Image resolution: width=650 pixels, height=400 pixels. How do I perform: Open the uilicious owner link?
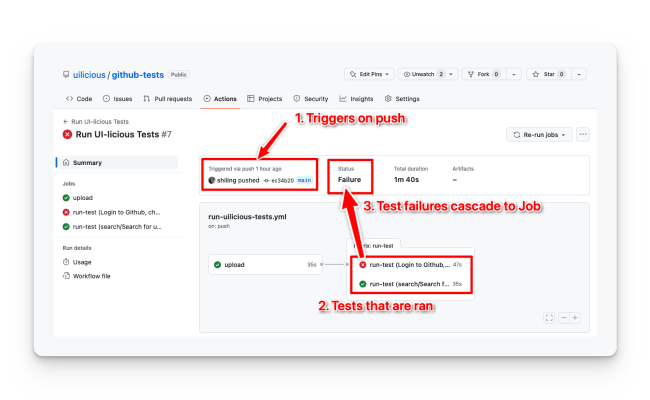coord(89,75)
